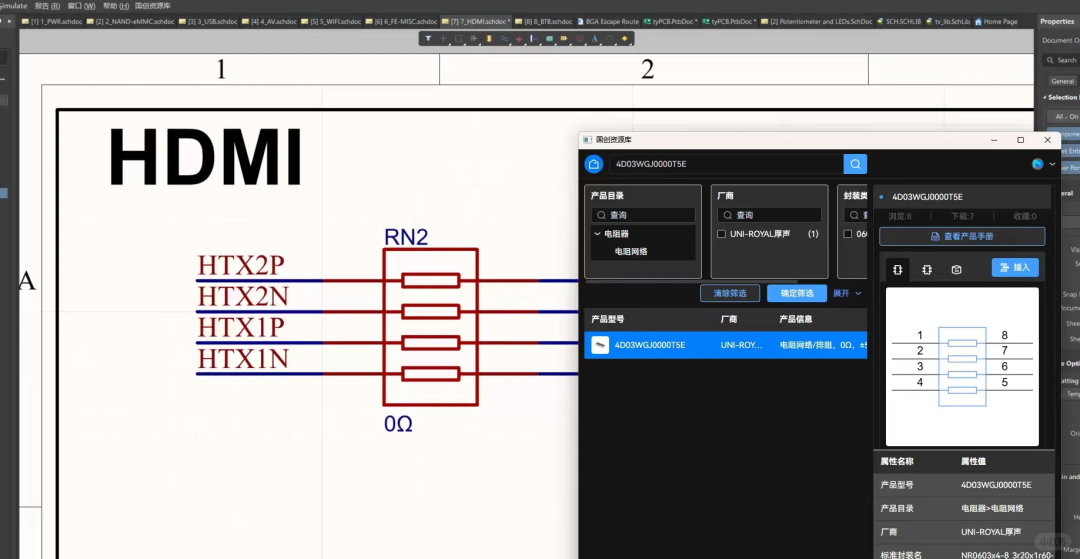Open the Properties panel header tab
Image resolution: width=1080 pixels, height=559 pixels.
[1057, 21]
